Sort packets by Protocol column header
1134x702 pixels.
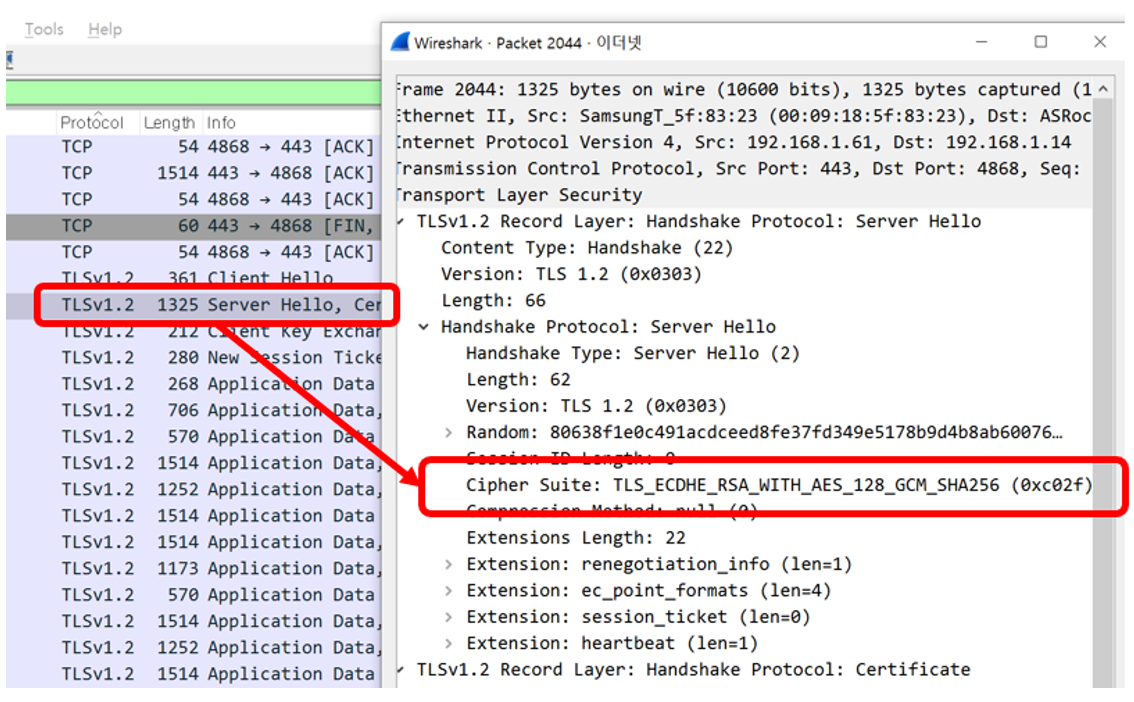pos(92,123)
